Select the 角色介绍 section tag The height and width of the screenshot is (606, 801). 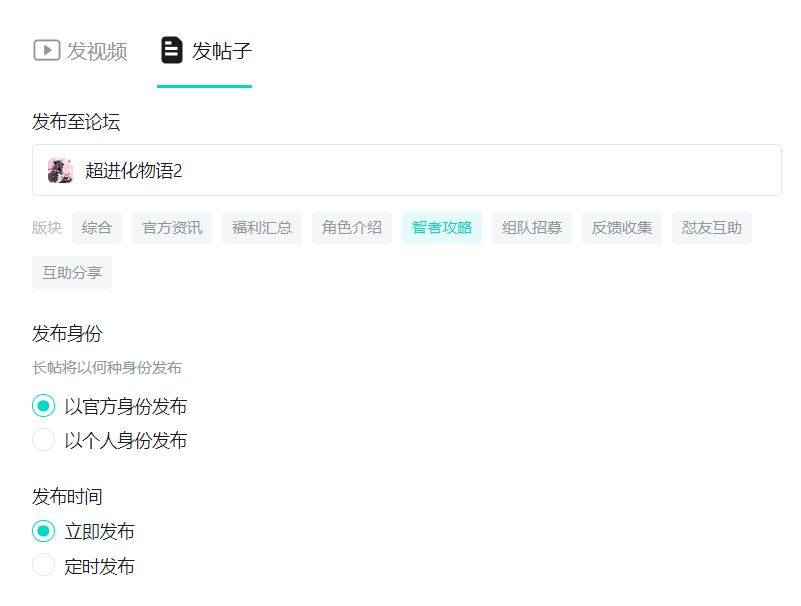click(352, 227)
